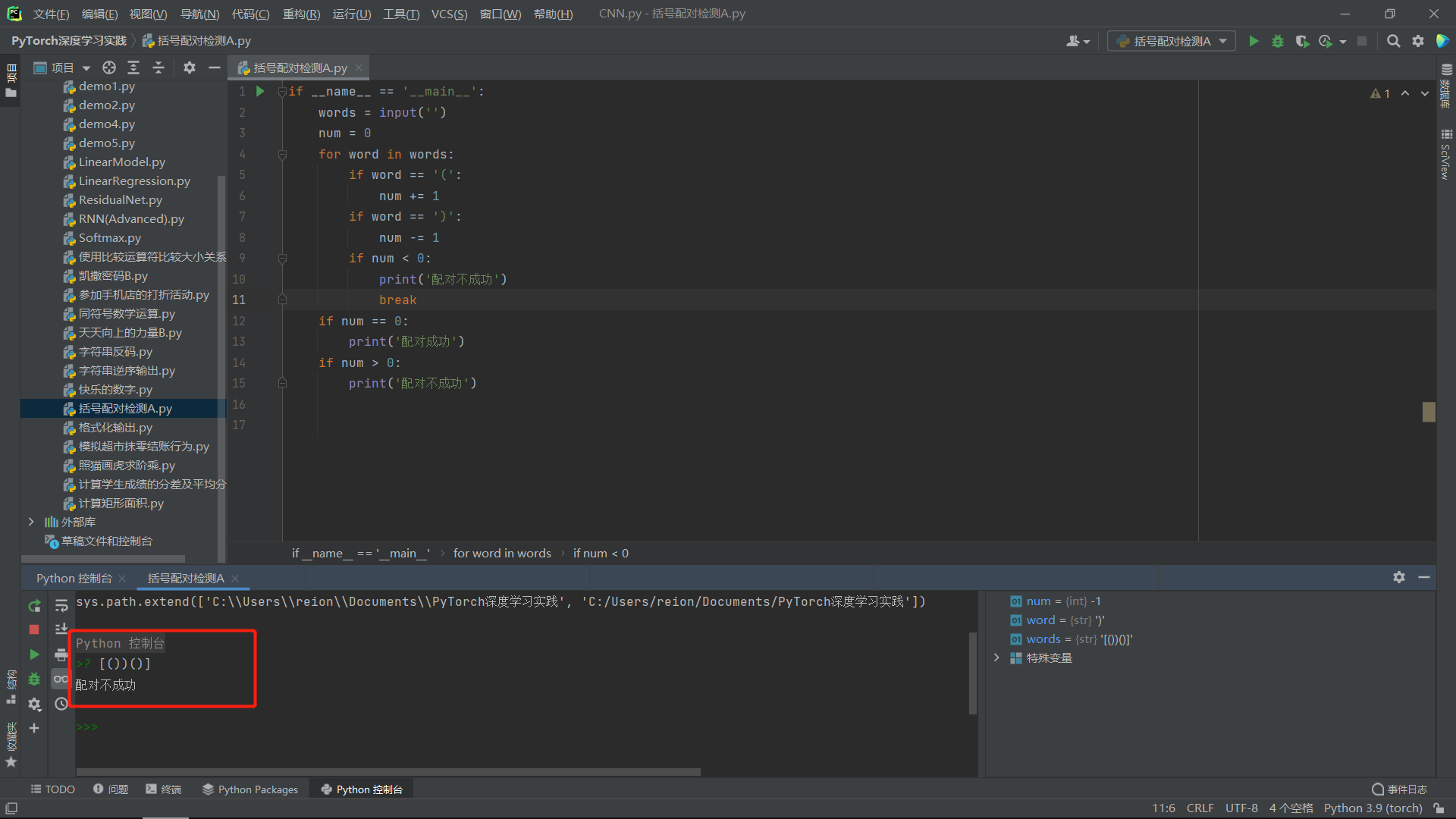This screenshot has height=819, width=1456.
Task: Open the 重构(R) menu
Action: click(301, 14)
